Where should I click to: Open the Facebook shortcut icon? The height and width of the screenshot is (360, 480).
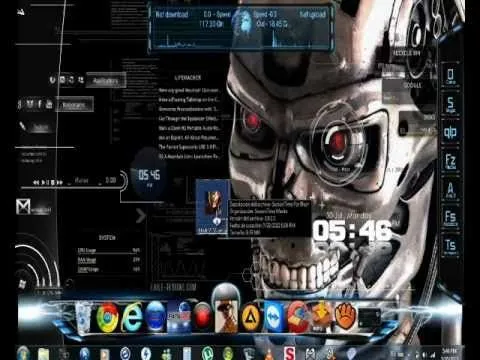click(x=40, y=104)
